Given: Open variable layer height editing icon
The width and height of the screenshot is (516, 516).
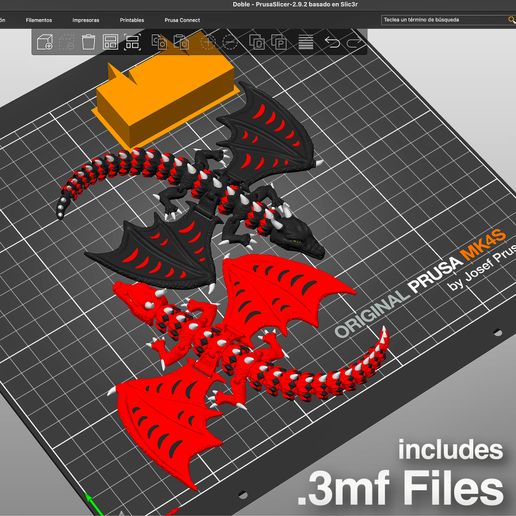Looking at the screenshot, I should pos(306,42).
